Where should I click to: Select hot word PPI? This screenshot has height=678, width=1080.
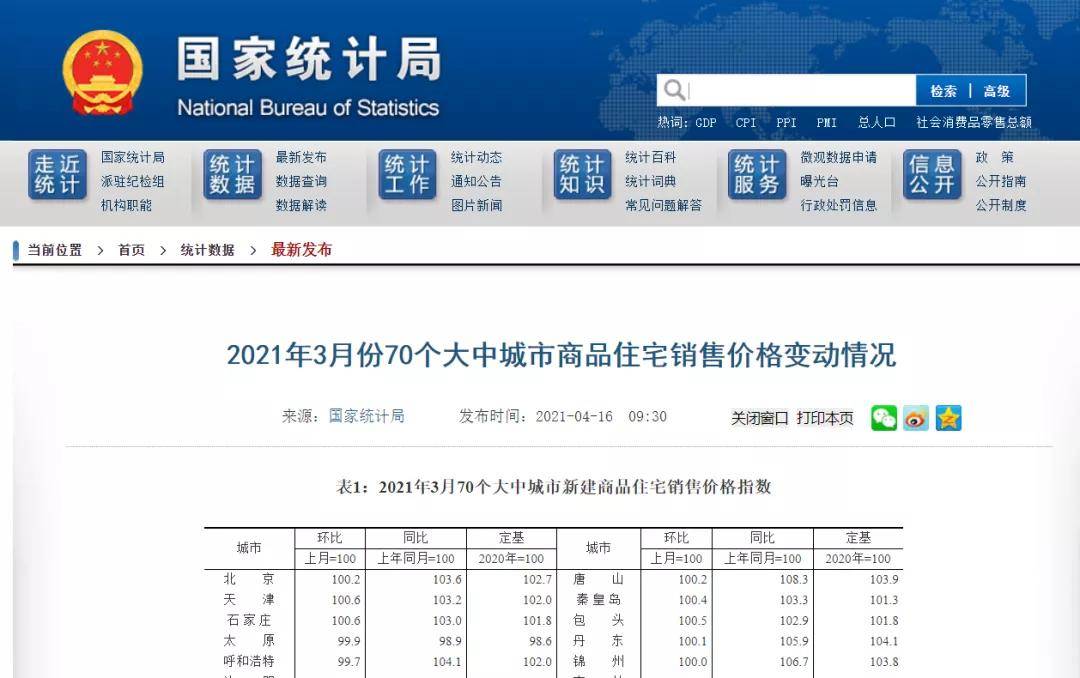pyautogui.click(x=786, y=123)
